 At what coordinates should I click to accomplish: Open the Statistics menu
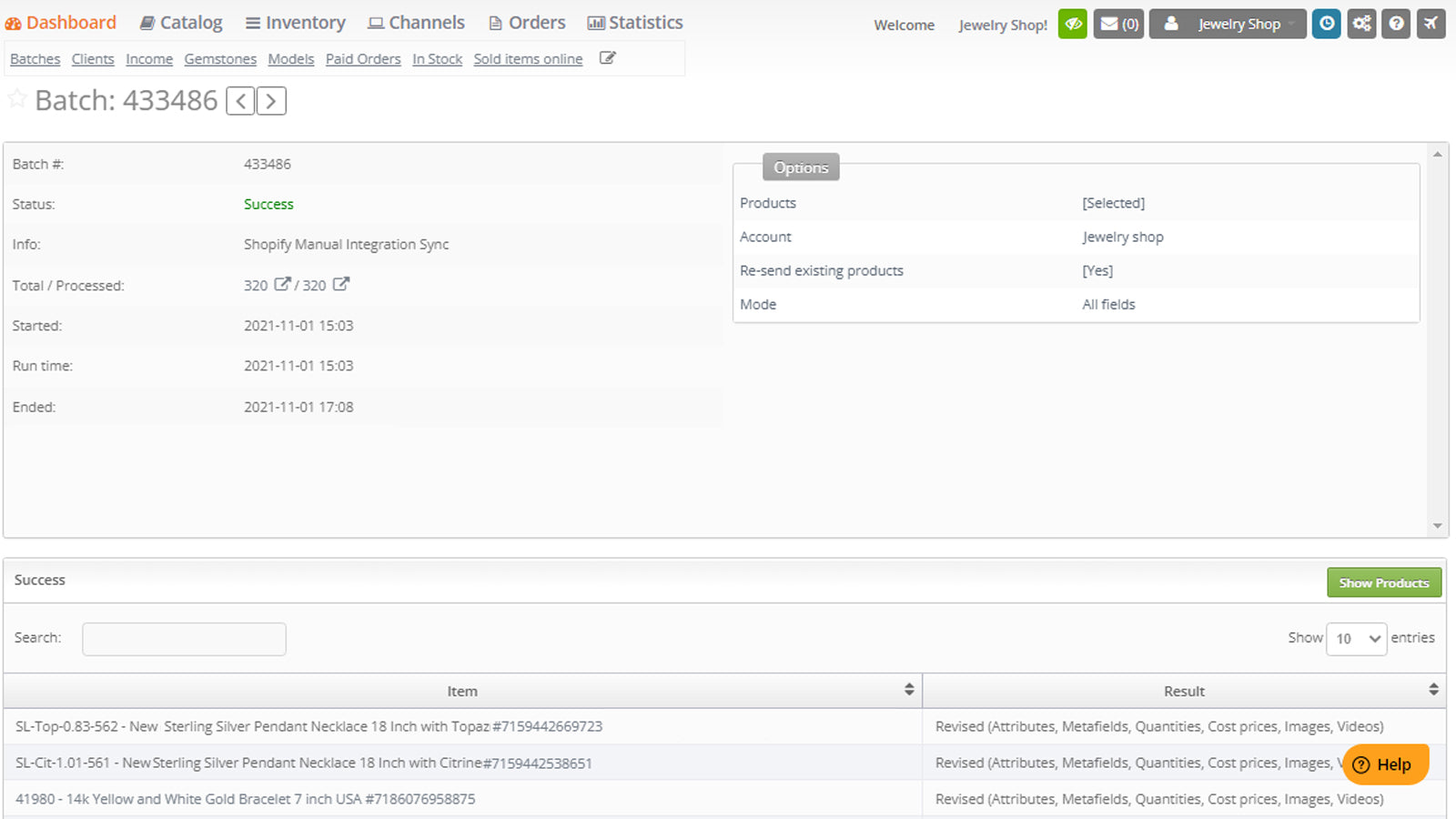(635, 23)
